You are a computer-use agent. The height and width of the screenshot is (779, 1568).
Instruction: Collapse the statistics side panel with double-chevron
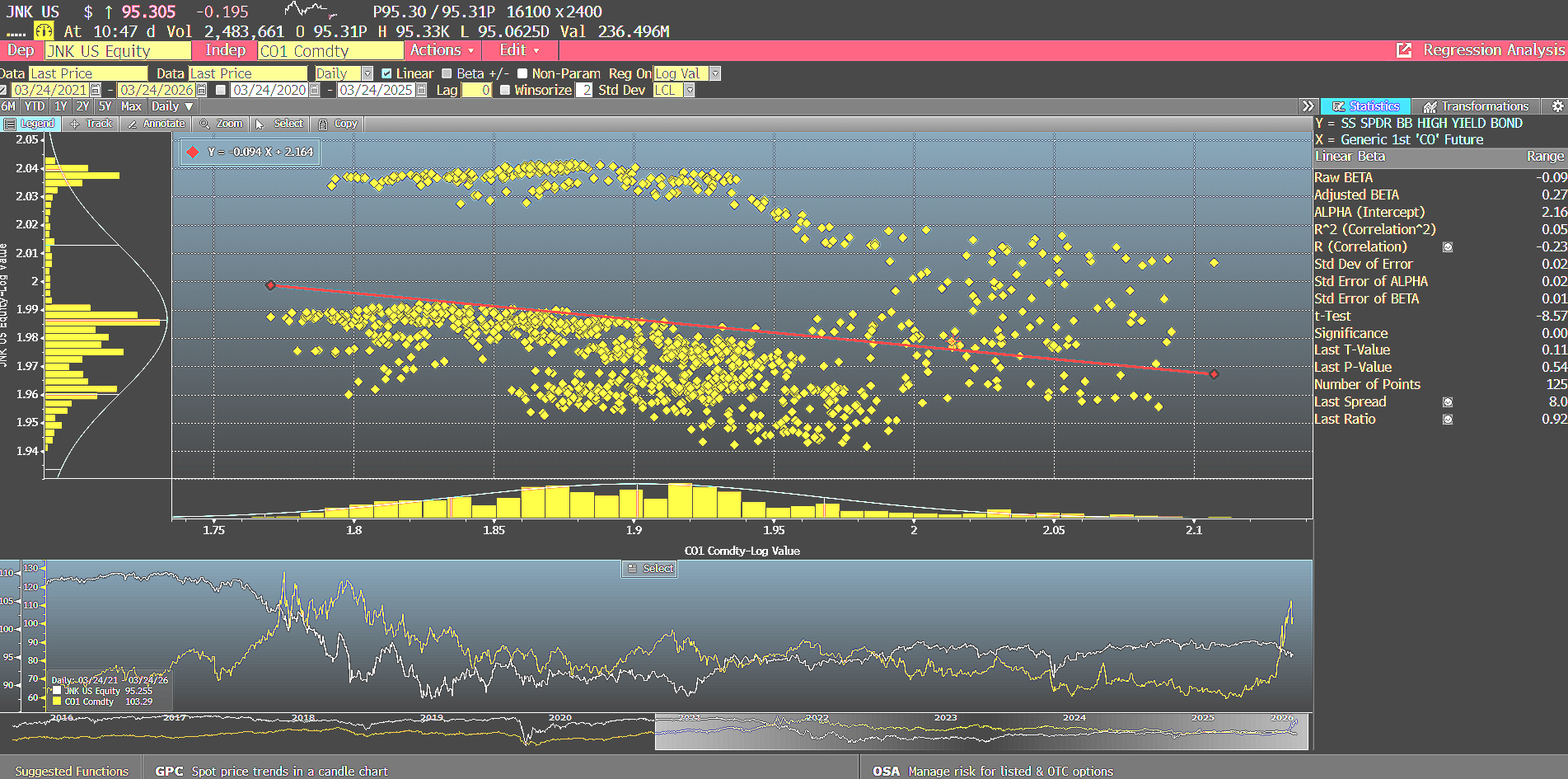click(1308, 106)
